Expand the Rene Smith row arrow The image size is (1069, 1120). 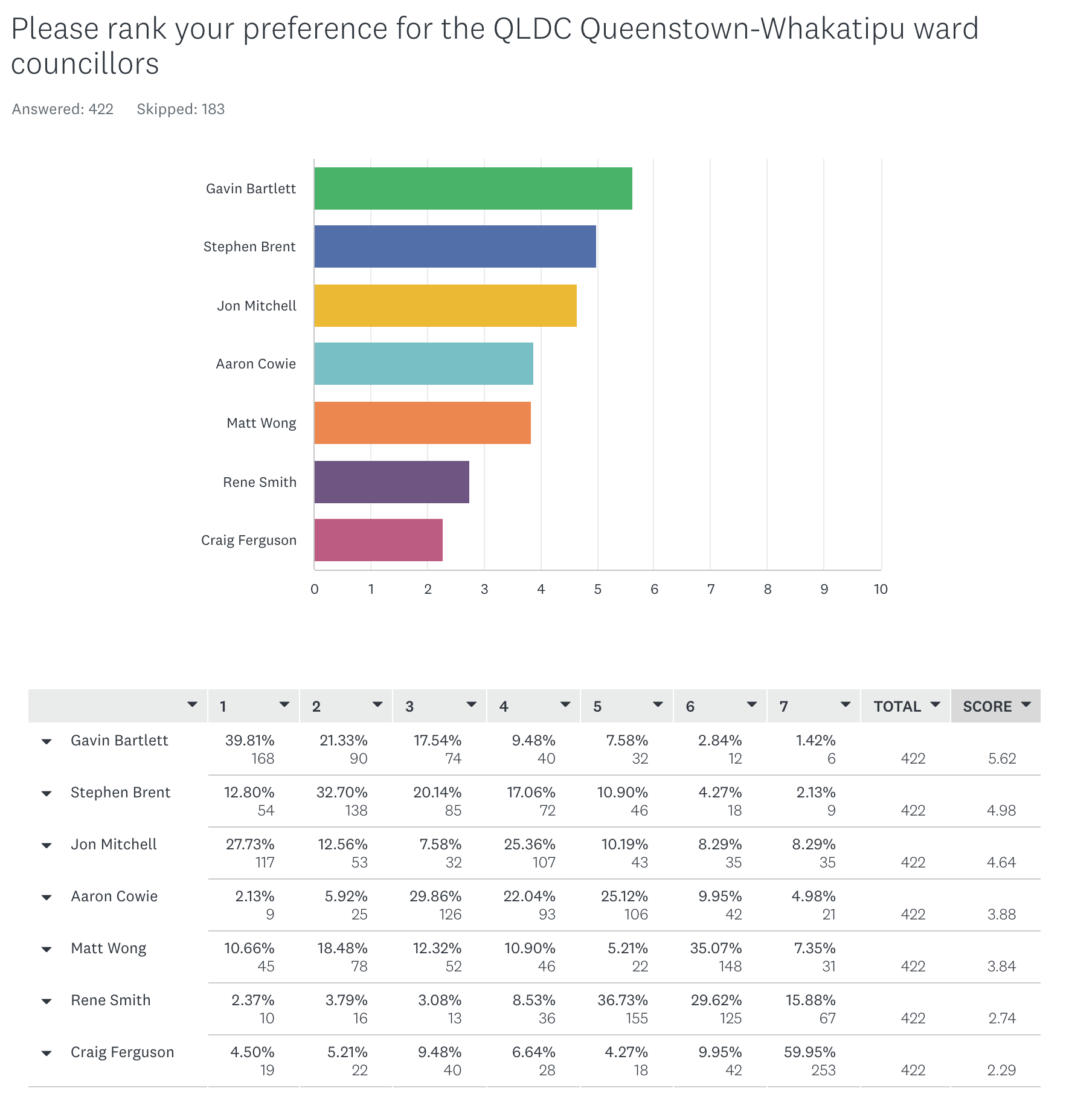(x=47, y=1002)
